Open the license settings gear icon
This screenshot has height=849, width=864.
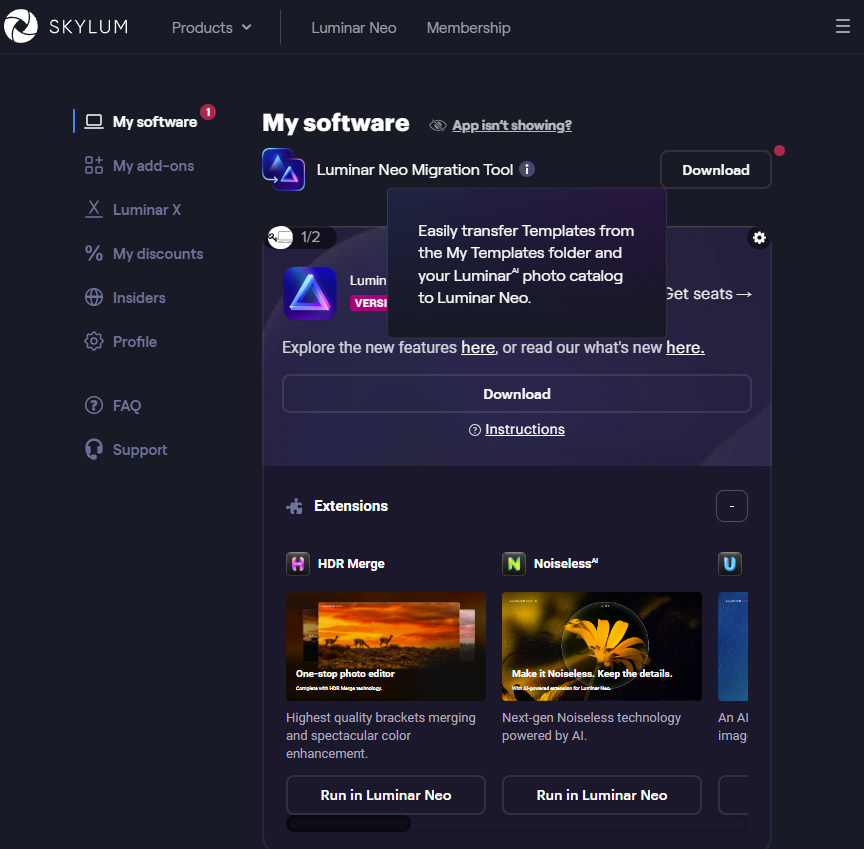pyautogui.click(x=759, y=237)
